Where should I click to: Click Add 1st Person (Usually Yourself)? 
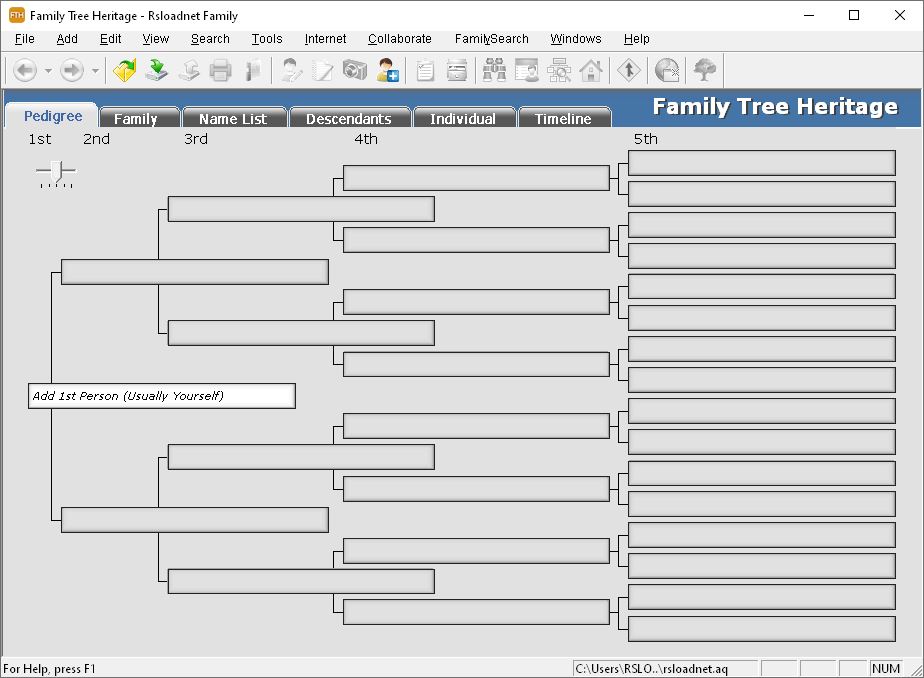(162, 396)
